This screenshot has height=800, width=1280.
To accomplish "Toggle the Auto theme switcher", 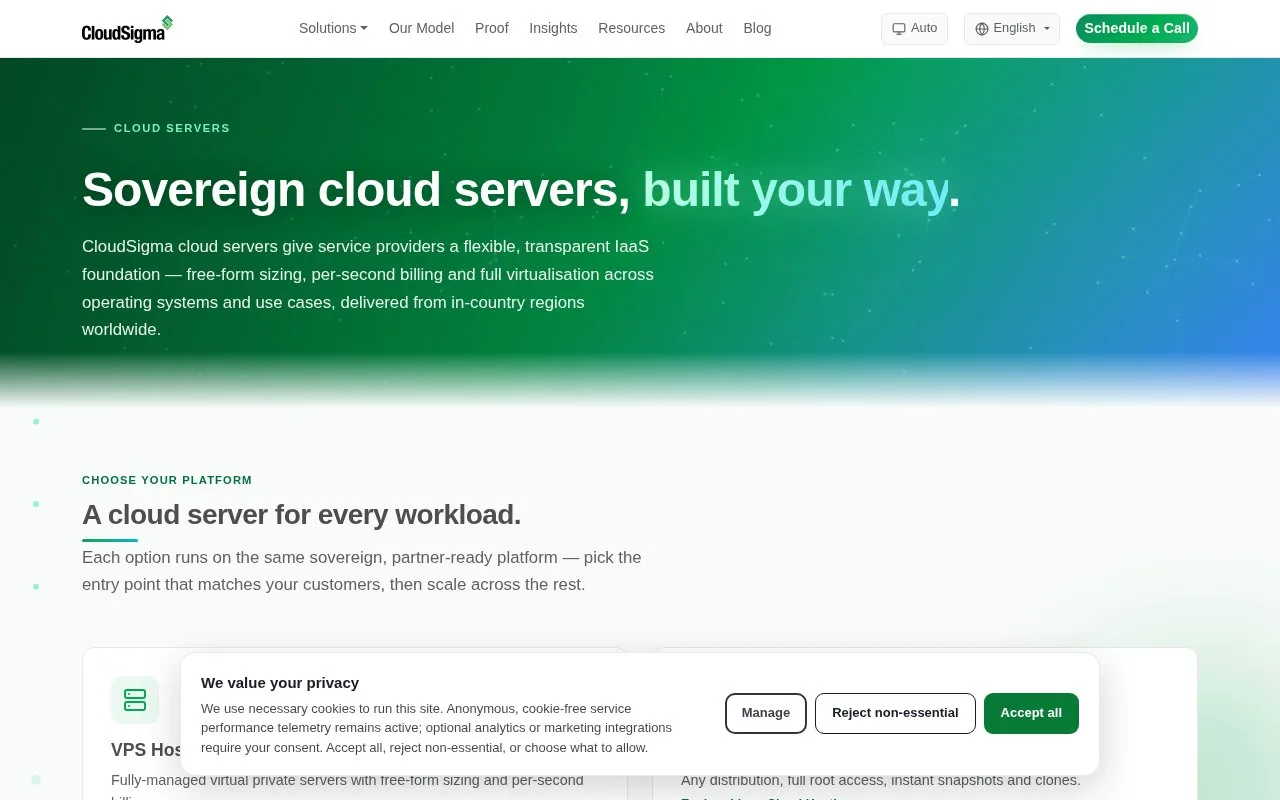I will pyautogui.click(x=914, y=29).
